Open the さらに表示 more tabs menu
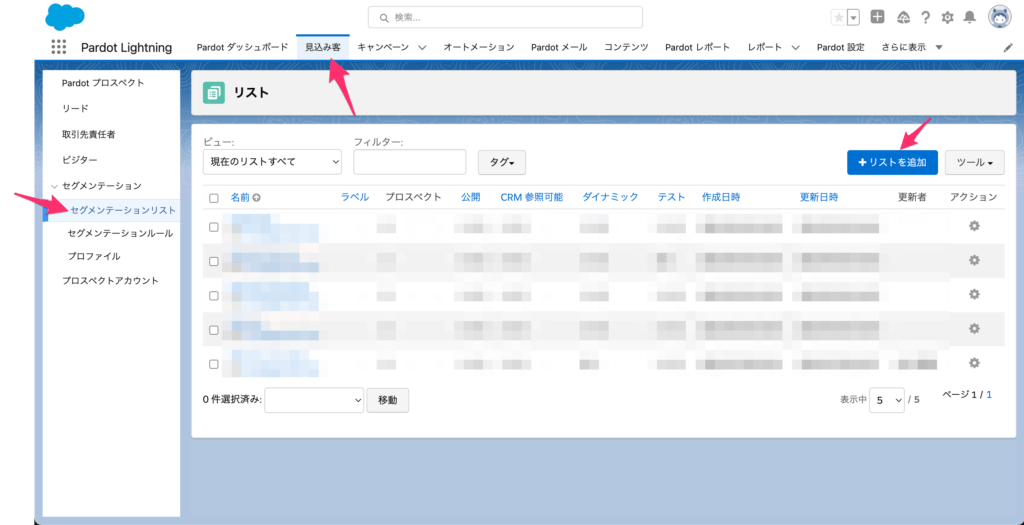 click(912, 47)
